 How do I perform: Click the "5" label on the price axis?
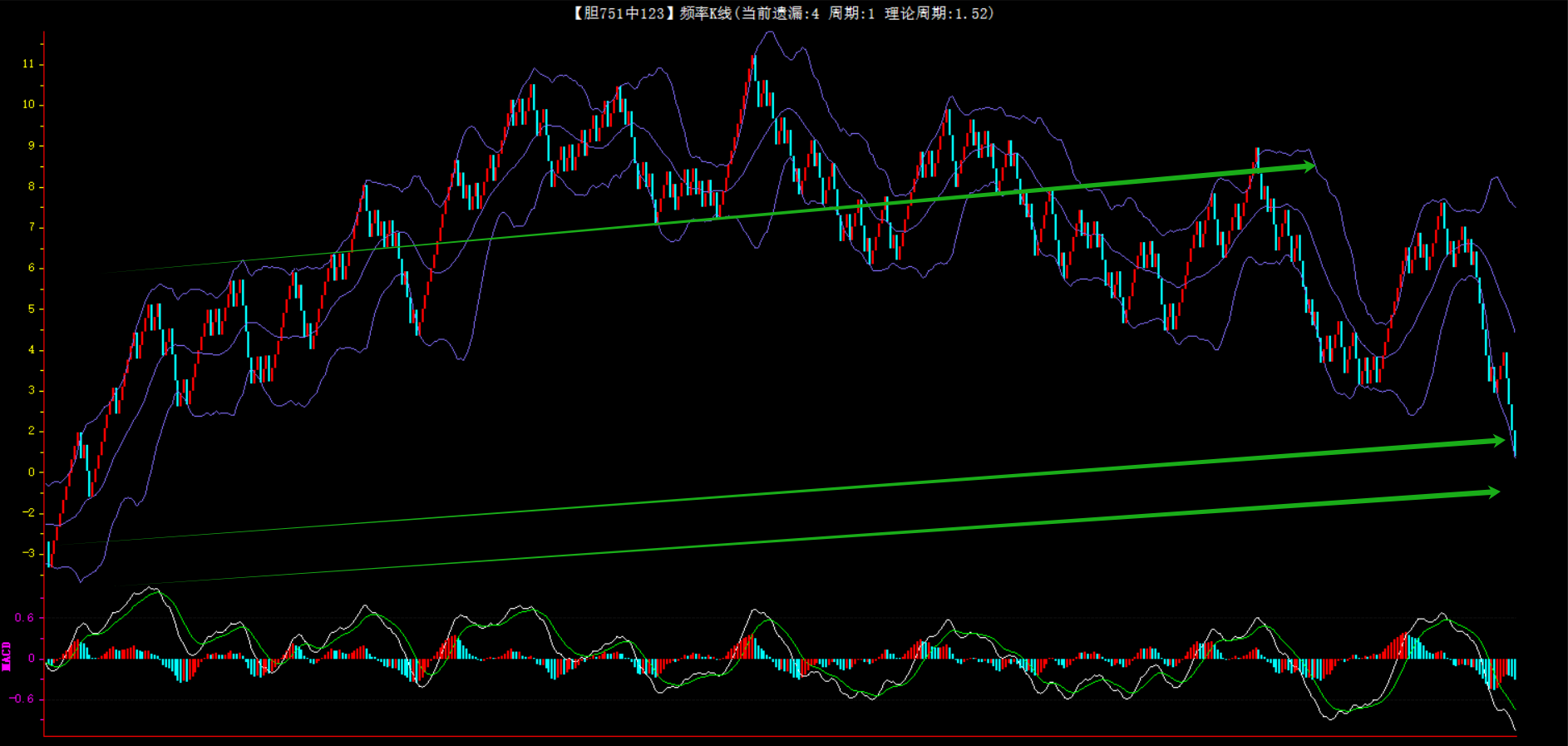tap(32, 309)
